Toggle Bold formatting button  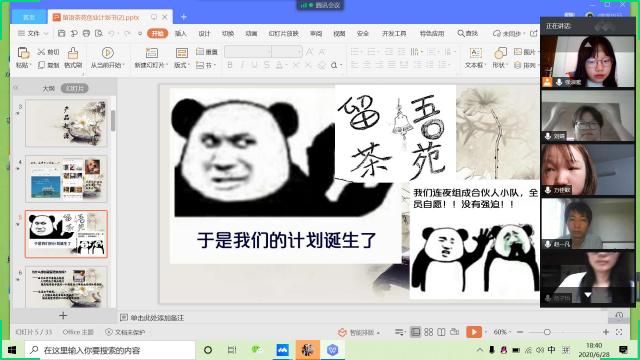pyautogui.click(x=230, y=65)
